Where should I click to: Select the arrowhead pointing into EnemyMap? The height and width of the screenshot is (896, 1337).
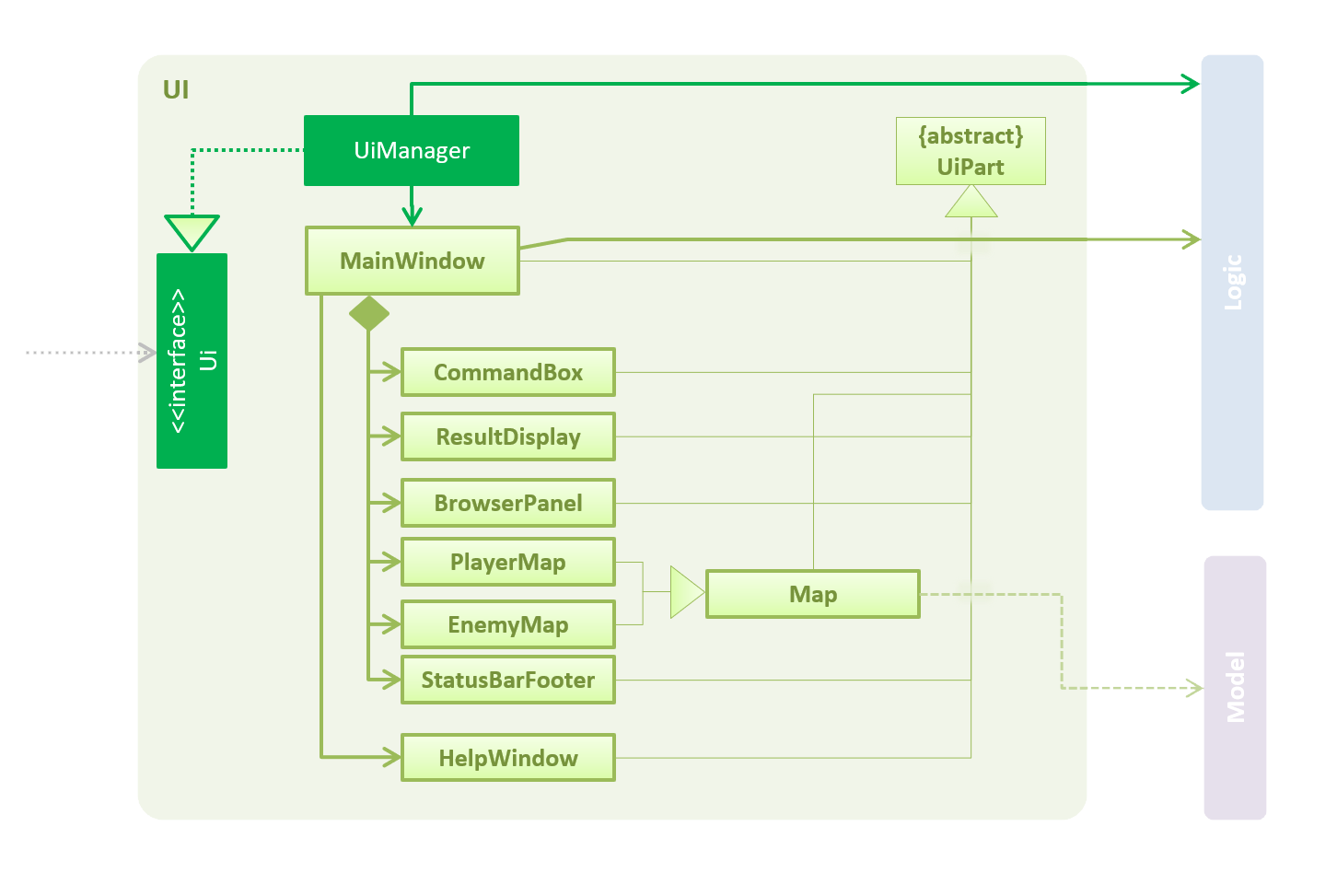click(392, 624)
